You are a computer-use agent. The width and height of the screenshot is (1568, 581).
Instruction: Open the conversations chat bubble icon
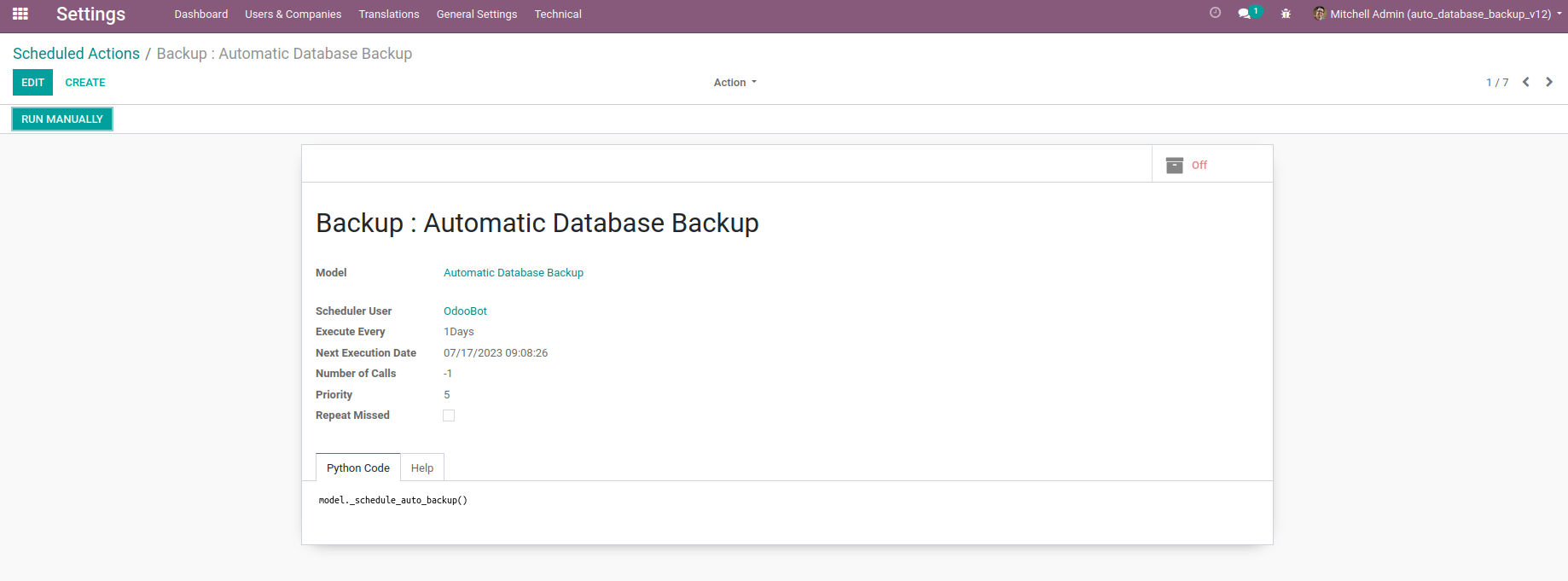click(x=1245, y=14)
